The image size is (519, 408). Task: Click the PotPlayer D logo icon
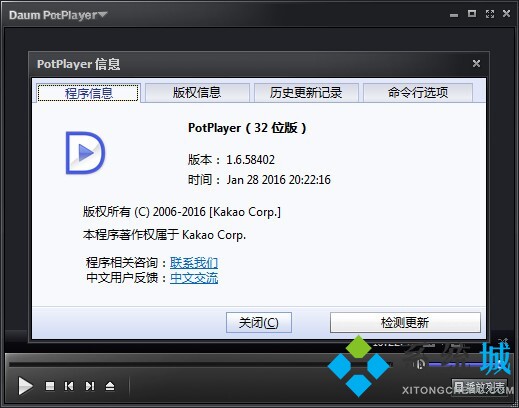[x=85, y=153]
